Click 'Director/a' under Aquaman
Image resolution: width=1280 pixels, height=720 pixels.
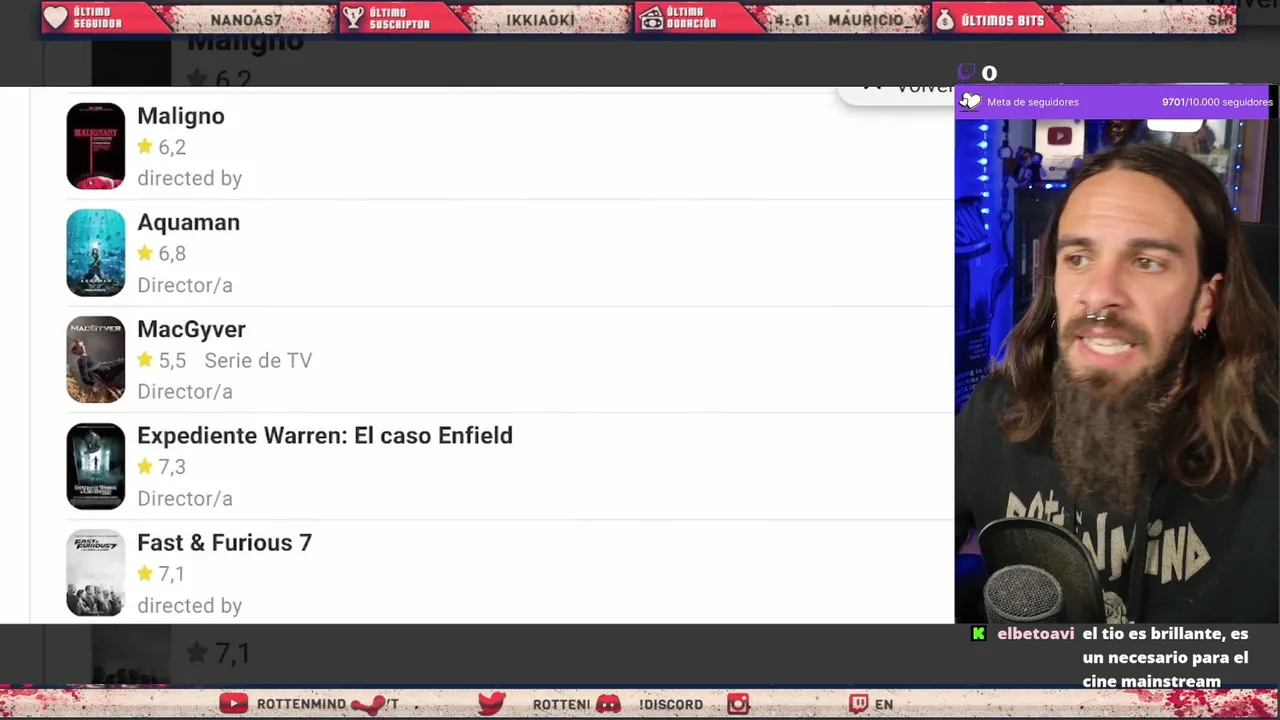coord(185,285)
